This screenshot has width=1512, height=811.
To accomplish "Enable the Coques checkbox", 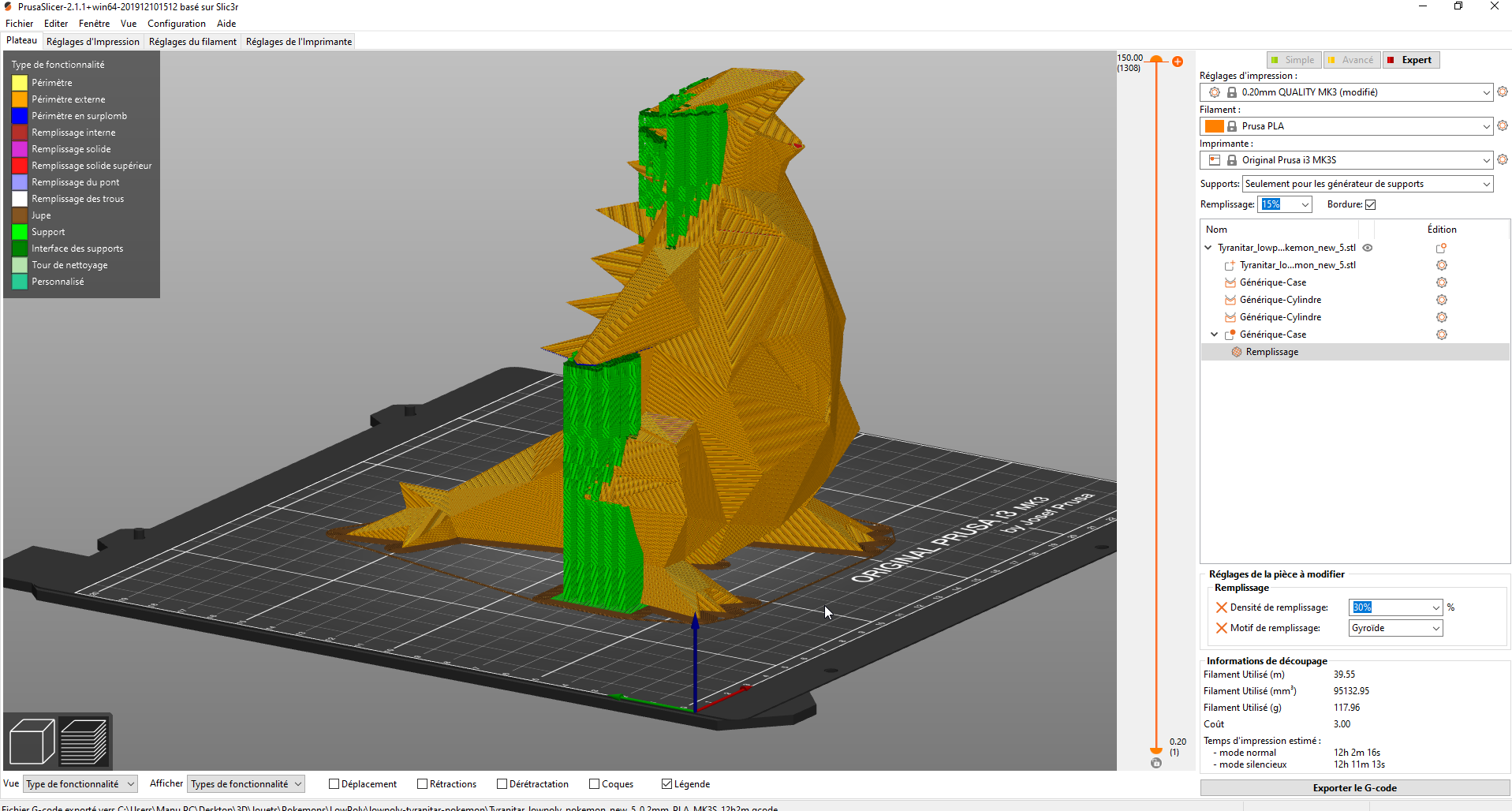I will (594, 784).
